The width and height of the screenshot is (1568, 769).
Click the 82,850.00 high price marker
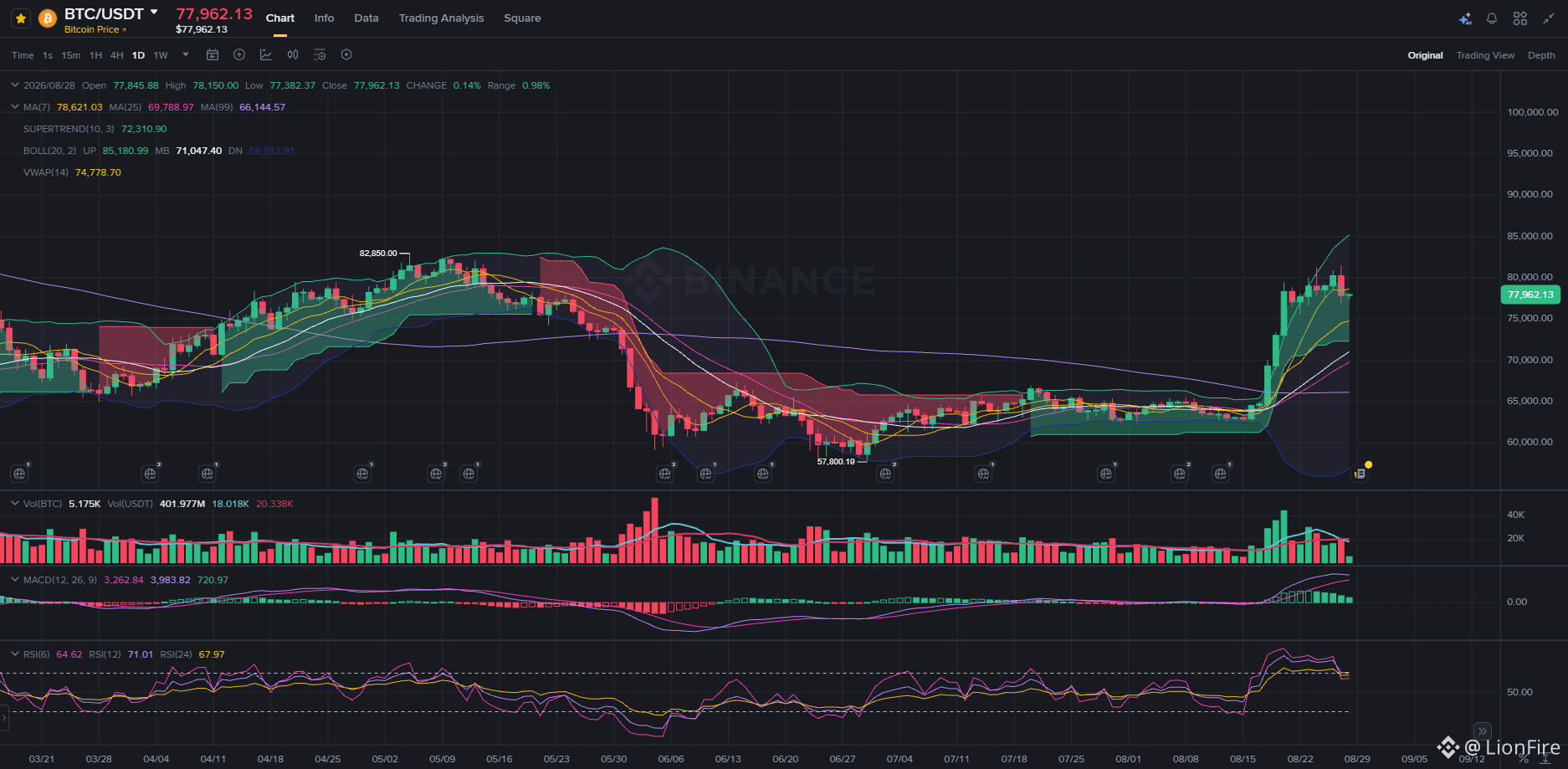point(378,253)
